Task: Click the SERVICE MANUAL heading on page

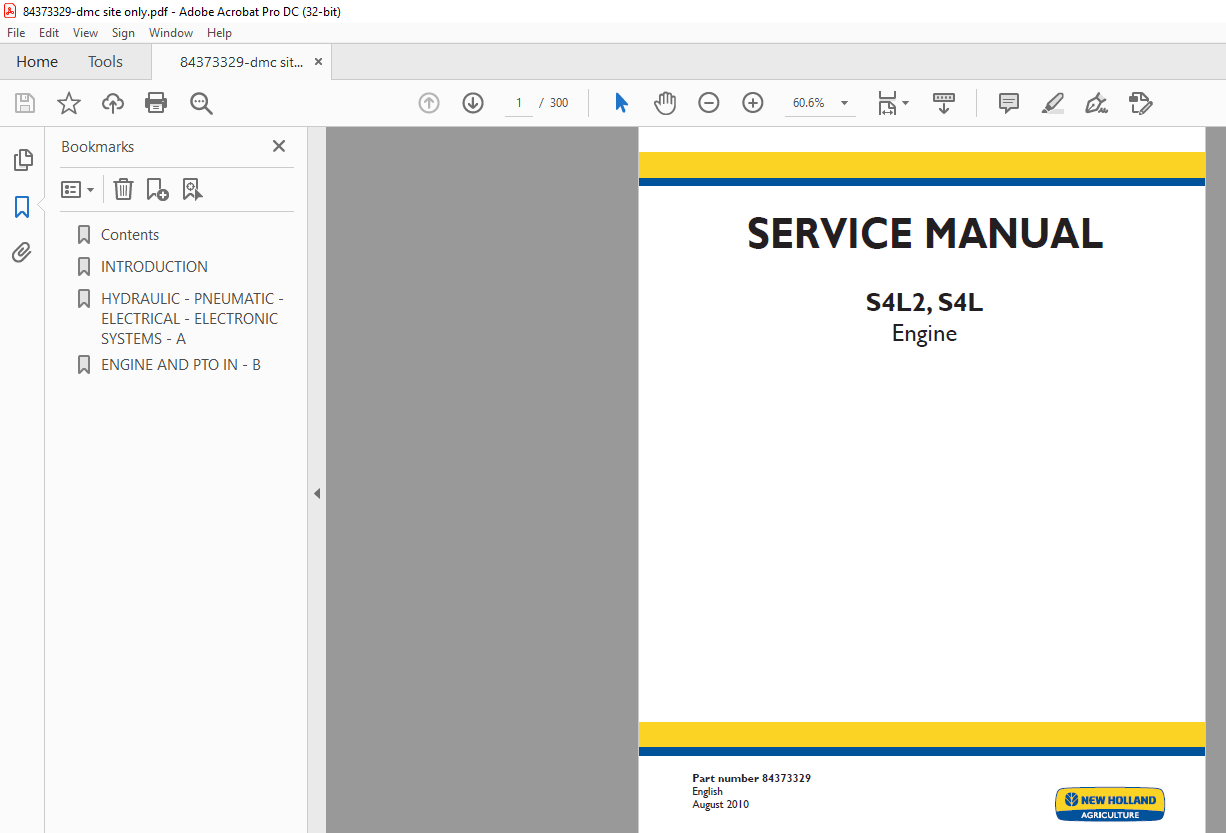Action: (924, 233)
